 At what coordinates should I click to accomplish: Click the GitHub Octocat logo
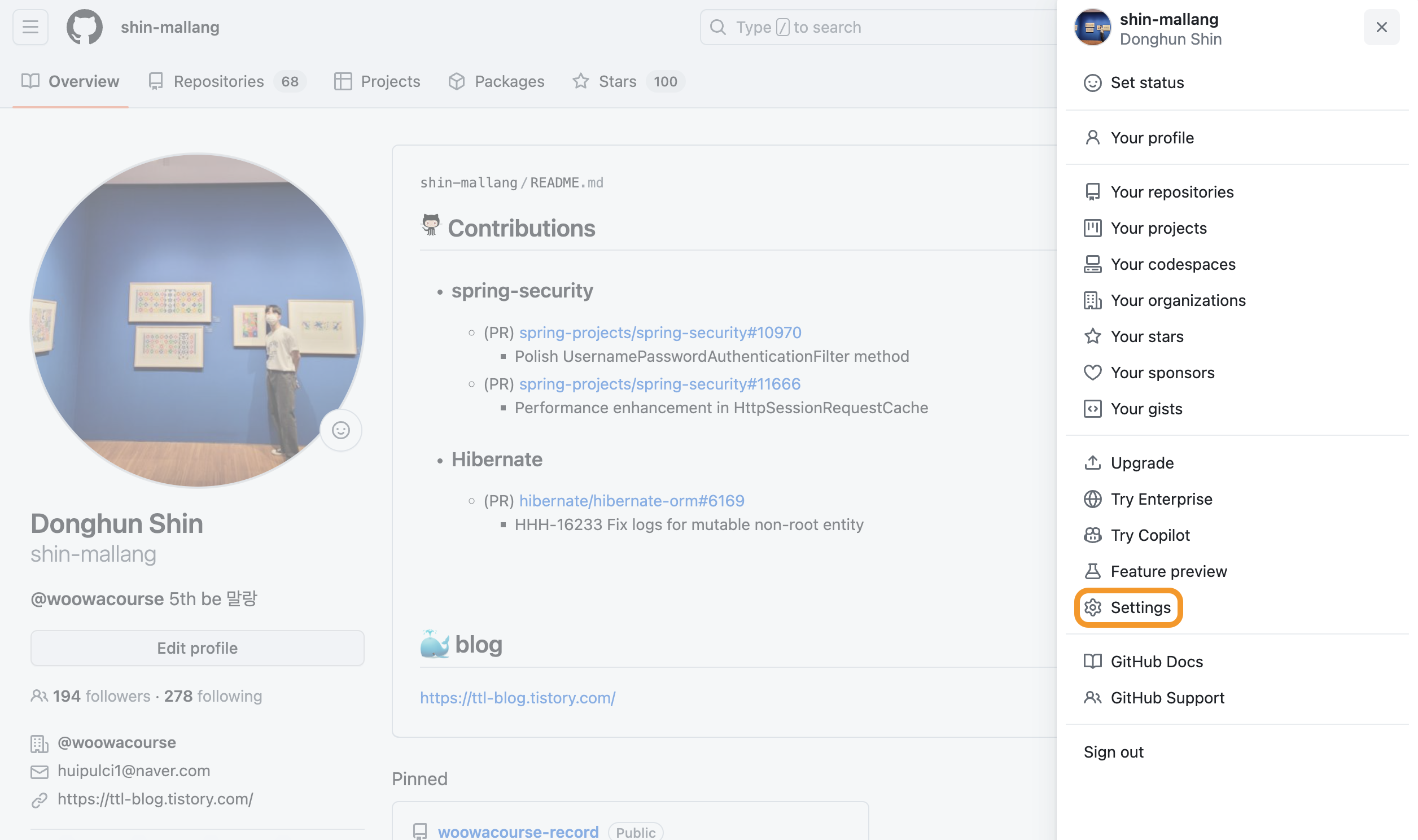coord(84,27)
